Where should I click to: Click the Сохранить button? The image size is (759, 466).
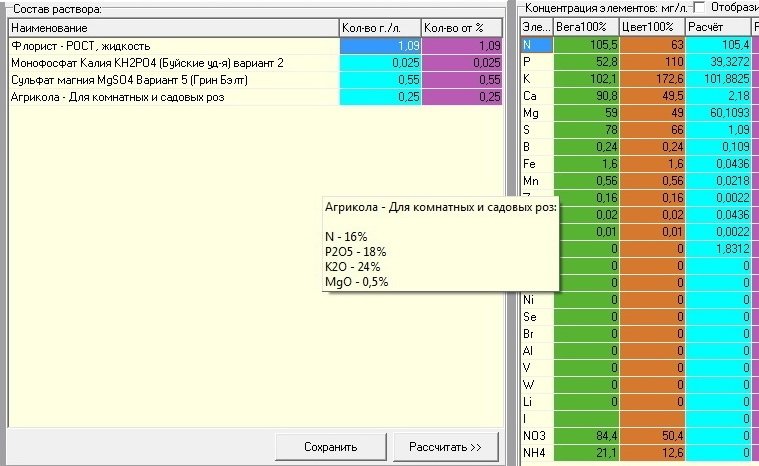tap(331, 447)
